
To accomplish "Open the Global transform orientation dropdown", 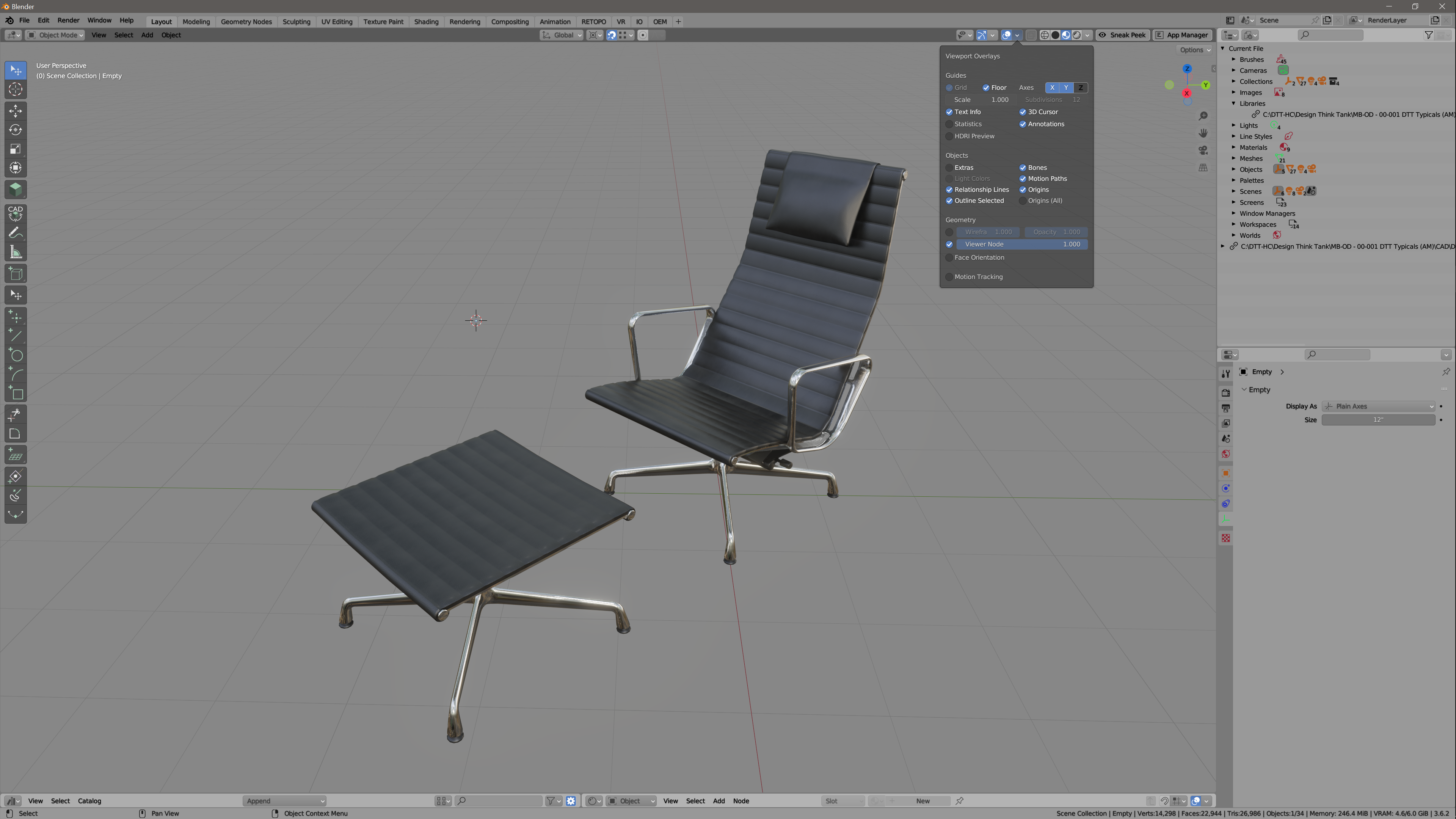I will (x=561, y=35).
